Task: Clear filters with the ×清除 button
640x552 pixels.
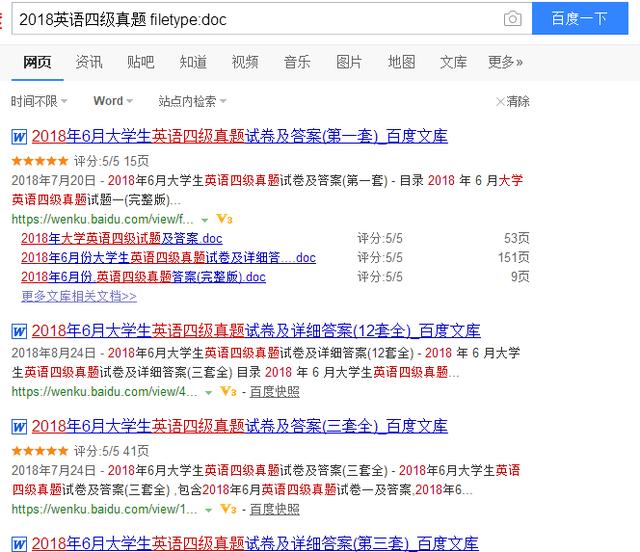Action: point(513,101)
